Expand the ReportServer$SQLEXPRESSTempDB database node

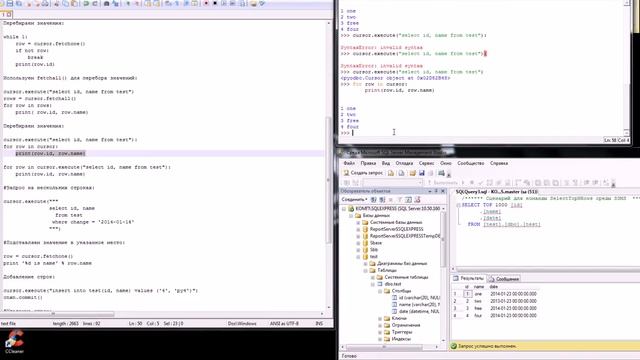tap(358, 236)
